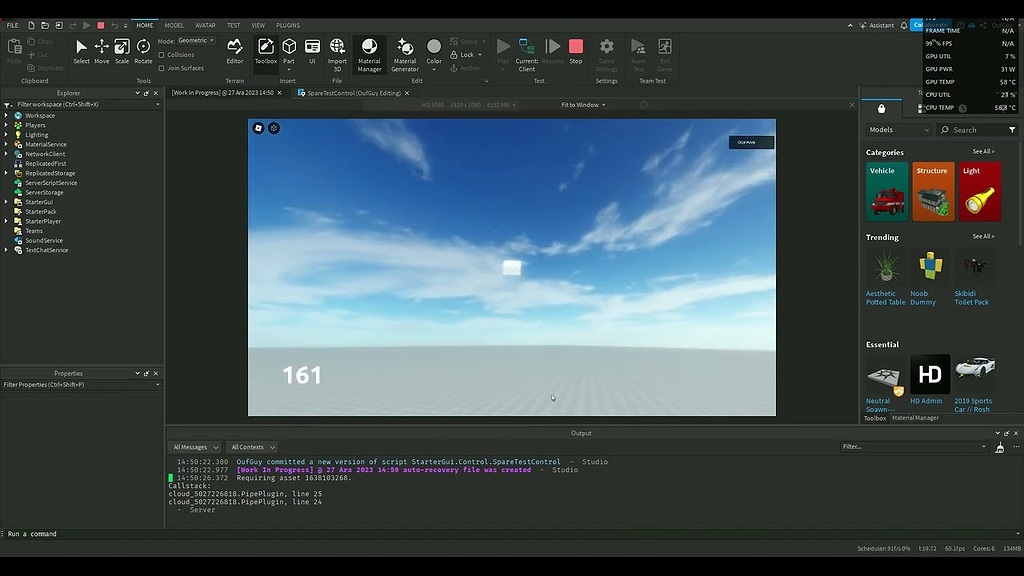Select the Noob Dummy model
1024x576 pixels.
(929, 278)
